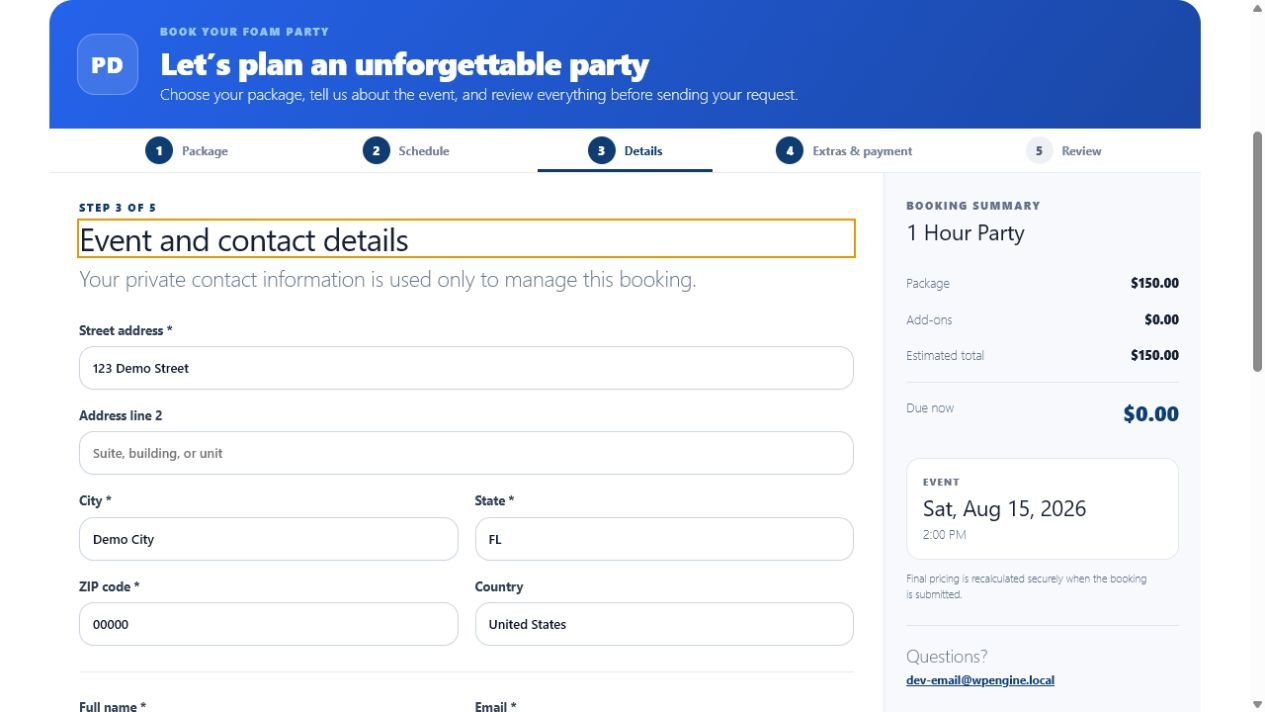Click the ZIP code field

point(269,624)
